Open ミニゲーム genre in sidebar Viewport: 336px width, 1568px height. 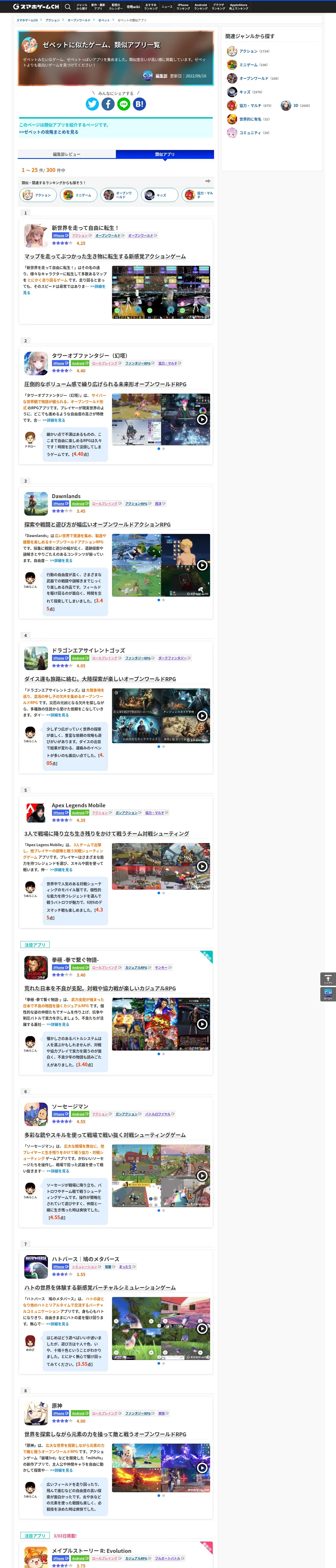(x=248, y=65)
